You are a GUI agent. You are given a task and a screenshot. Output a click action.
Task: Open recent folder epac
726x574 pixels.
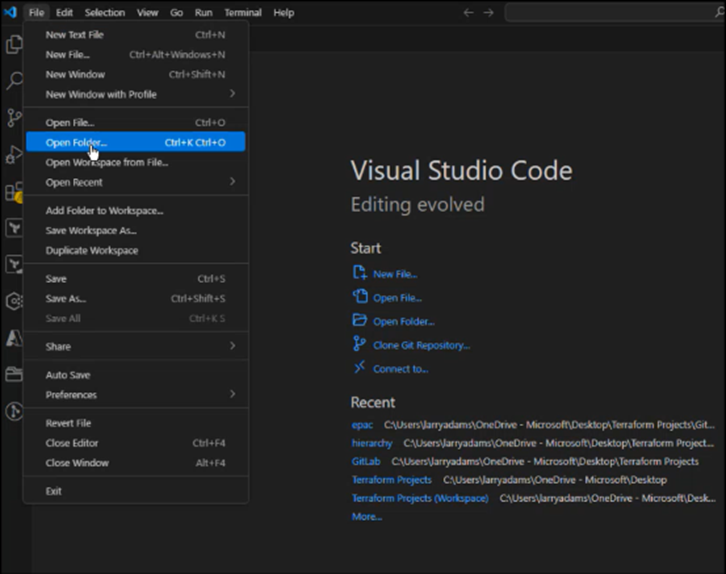[362, 425]
